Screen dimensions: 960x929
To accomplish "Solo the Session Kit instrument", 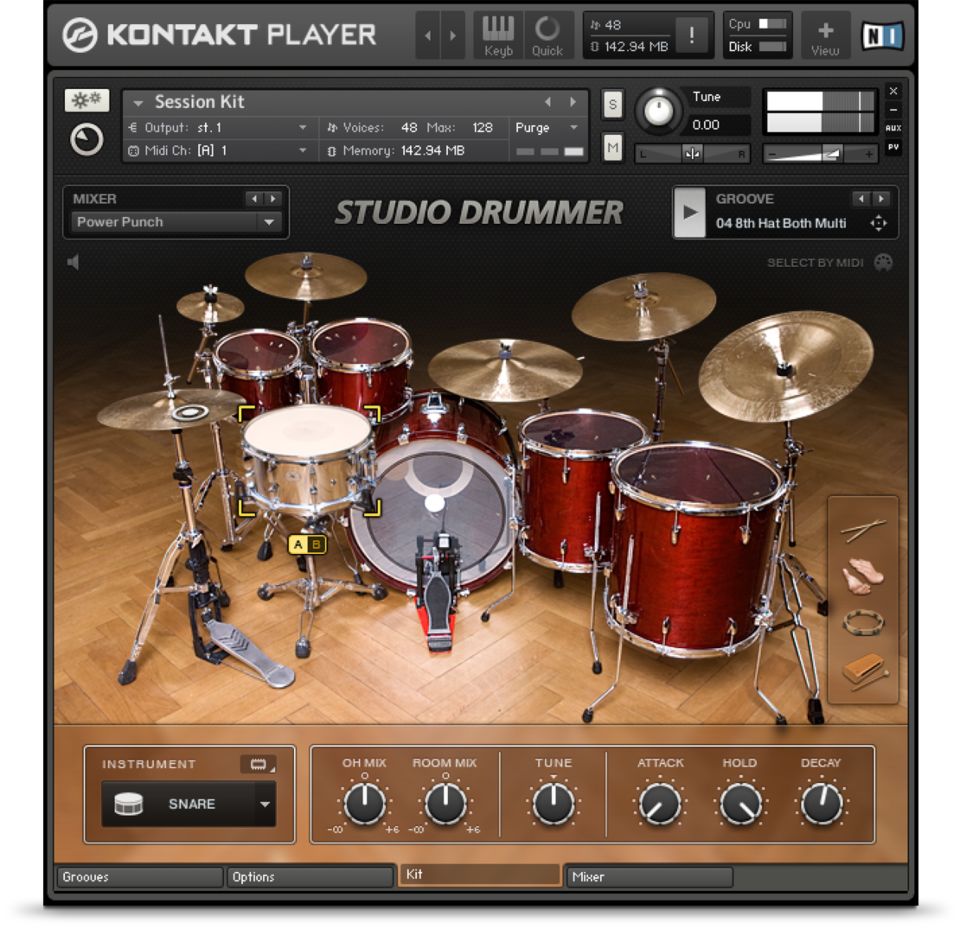I will (x=612, y=104).
